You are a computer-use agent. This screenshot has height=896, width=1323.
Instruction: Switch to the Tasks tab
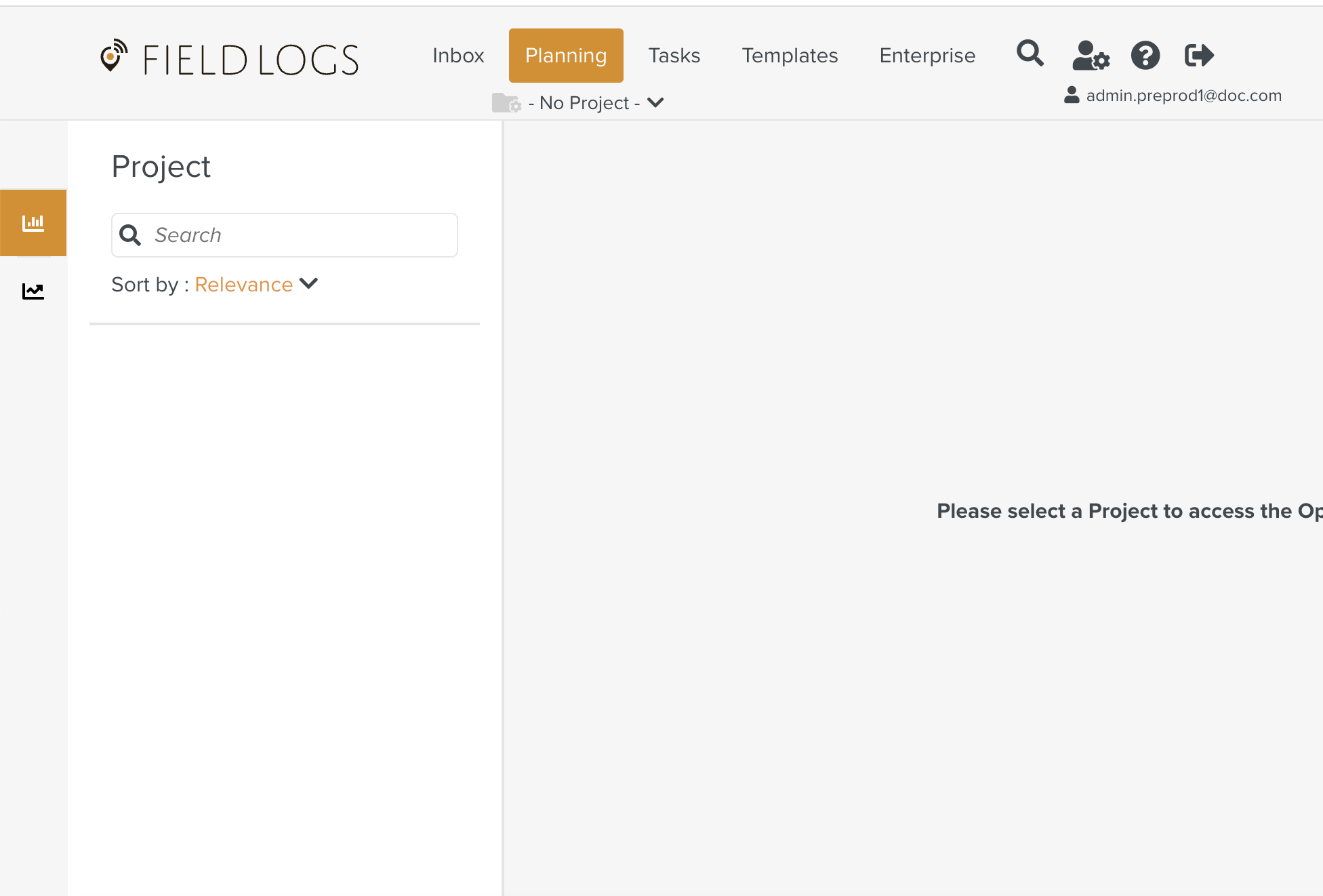pyautogui.click(x=674, y=56)
